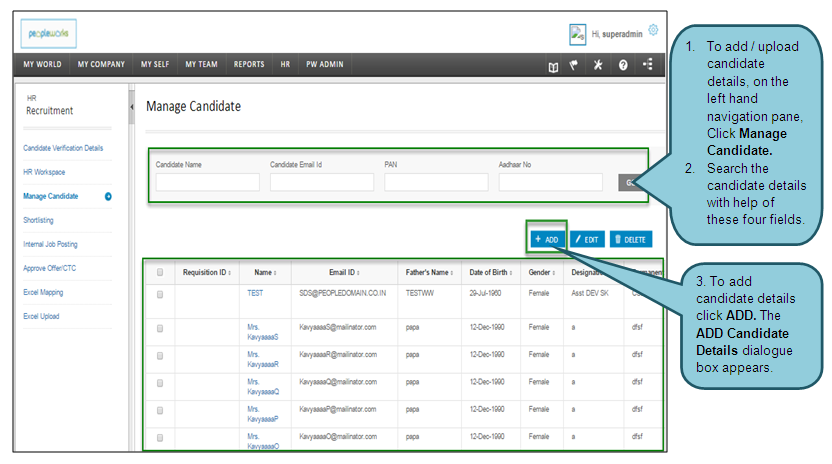Click the peopleworks logo
This screenshot has width=832, height=464.
click(48, 33)
